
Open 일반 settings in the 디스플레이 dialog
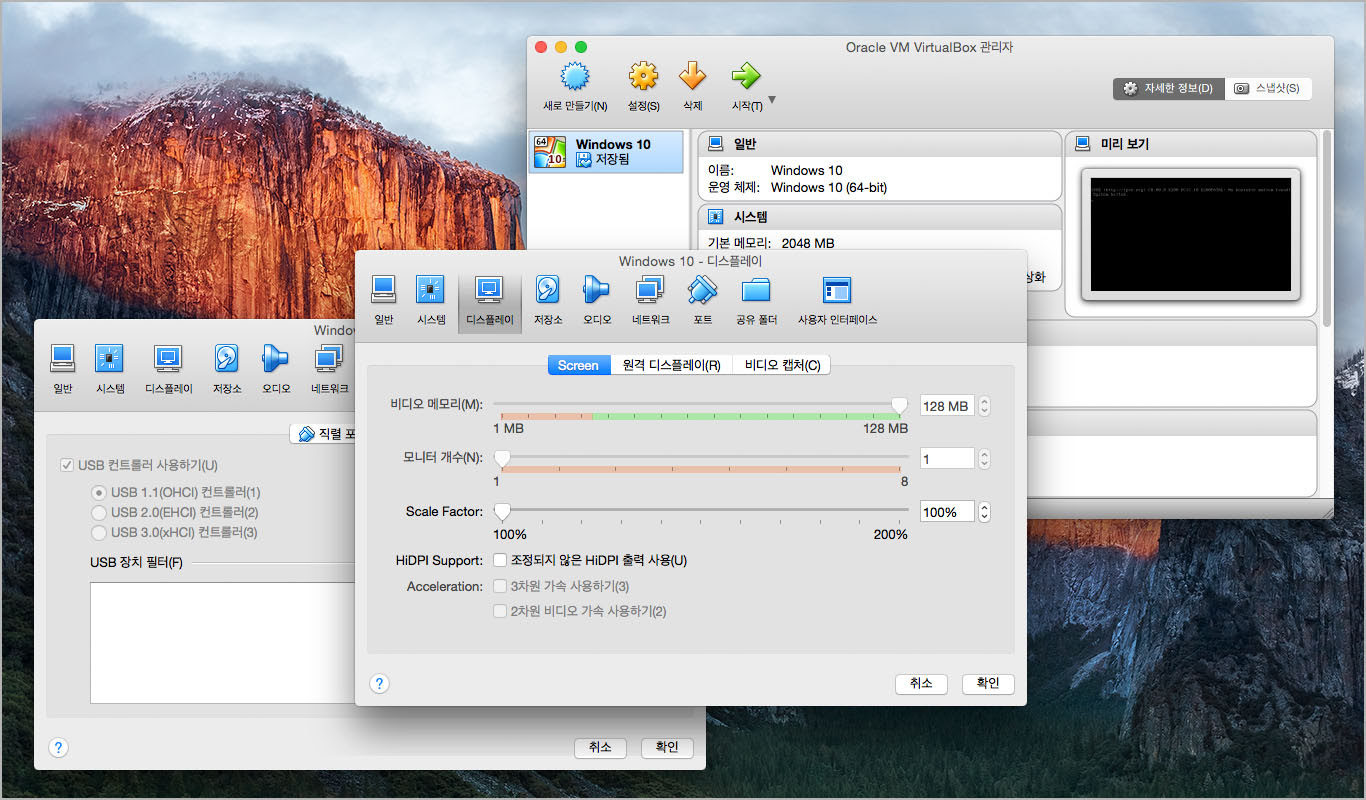(x=383, y=301)
